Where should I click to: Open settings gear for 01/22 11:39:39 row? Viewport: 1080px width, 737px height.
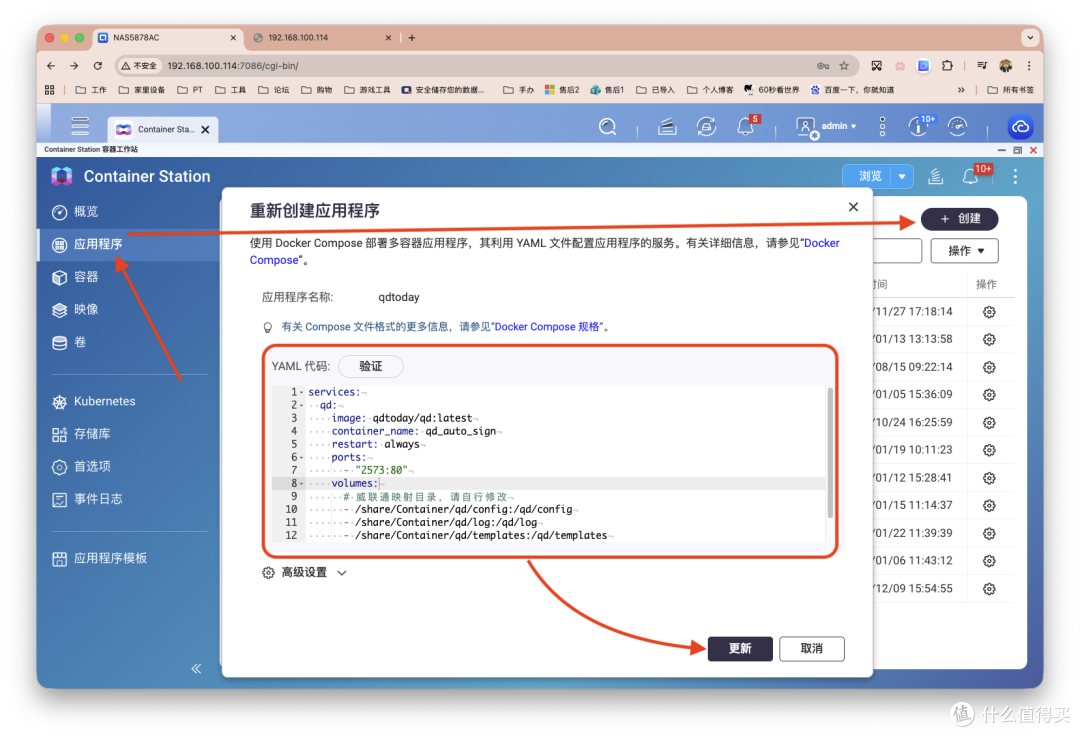(x=989, y=534)
